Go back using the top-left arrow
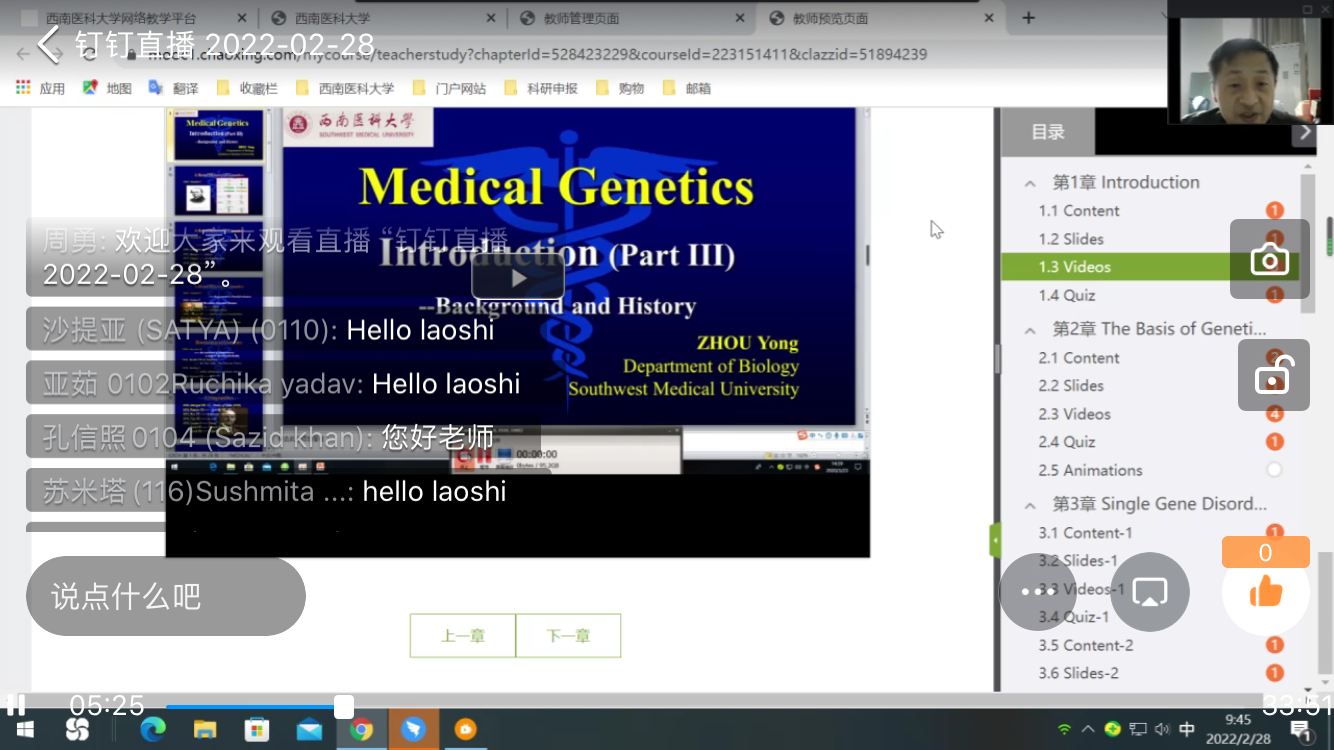 tap(49, 44)
